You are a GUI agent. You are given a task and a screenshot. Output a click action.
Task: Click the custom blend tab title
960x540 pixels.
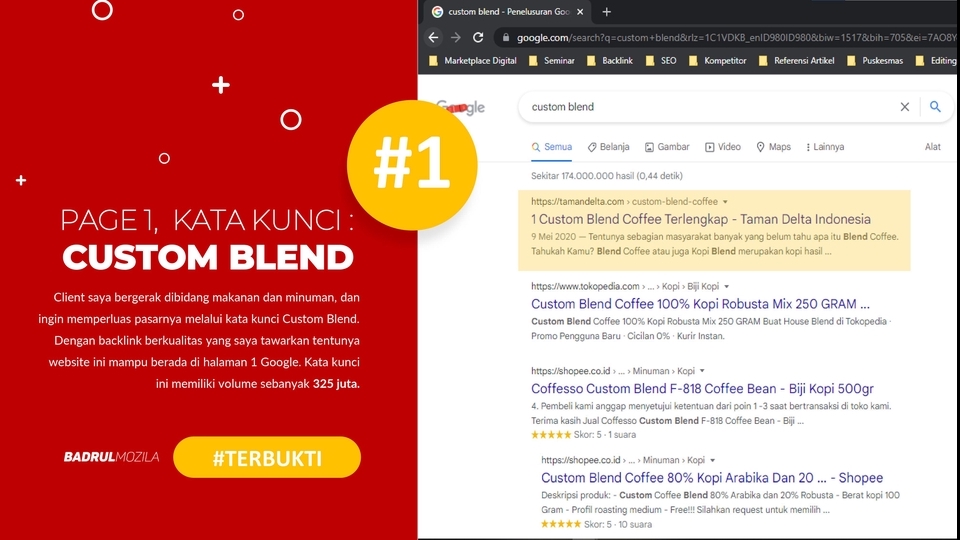click(509, 12)
